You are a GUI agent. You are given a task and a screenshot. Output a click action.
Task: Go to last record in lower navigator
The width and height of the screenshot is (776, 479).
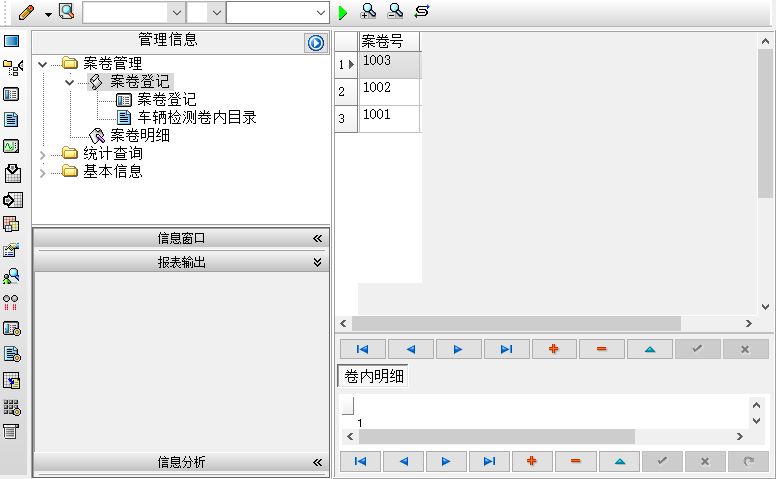(x=489, y=461)
